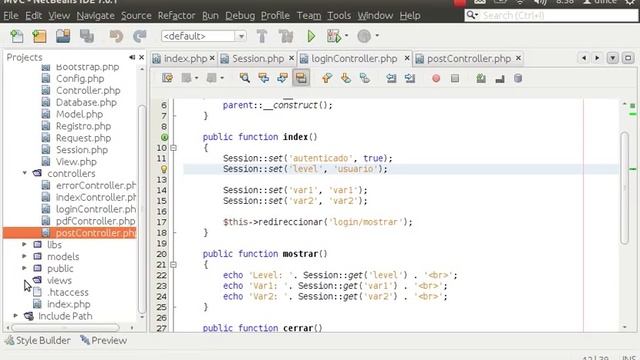This screenshot has width=640, height=360.
Task: Click Shift Line Left icon
Action: click(391, 78)
